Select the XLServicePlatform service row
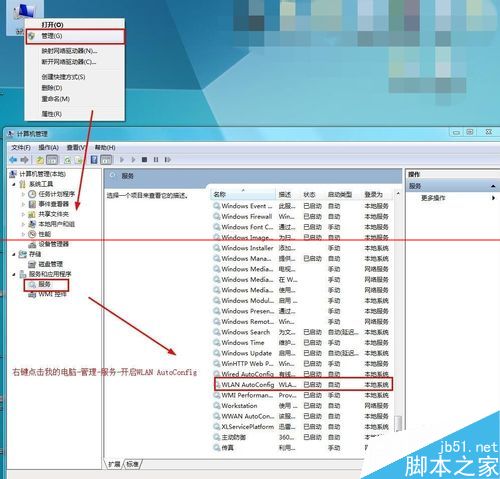The image size is (500, 479). click(x=303, y=427)
